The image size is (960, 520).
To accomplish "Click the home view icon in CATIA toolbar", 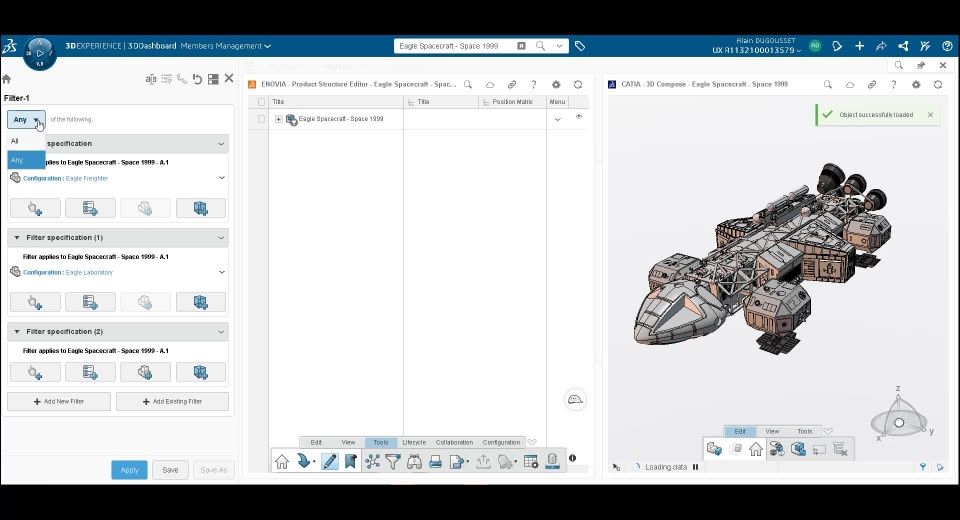I will click(756, 450).
